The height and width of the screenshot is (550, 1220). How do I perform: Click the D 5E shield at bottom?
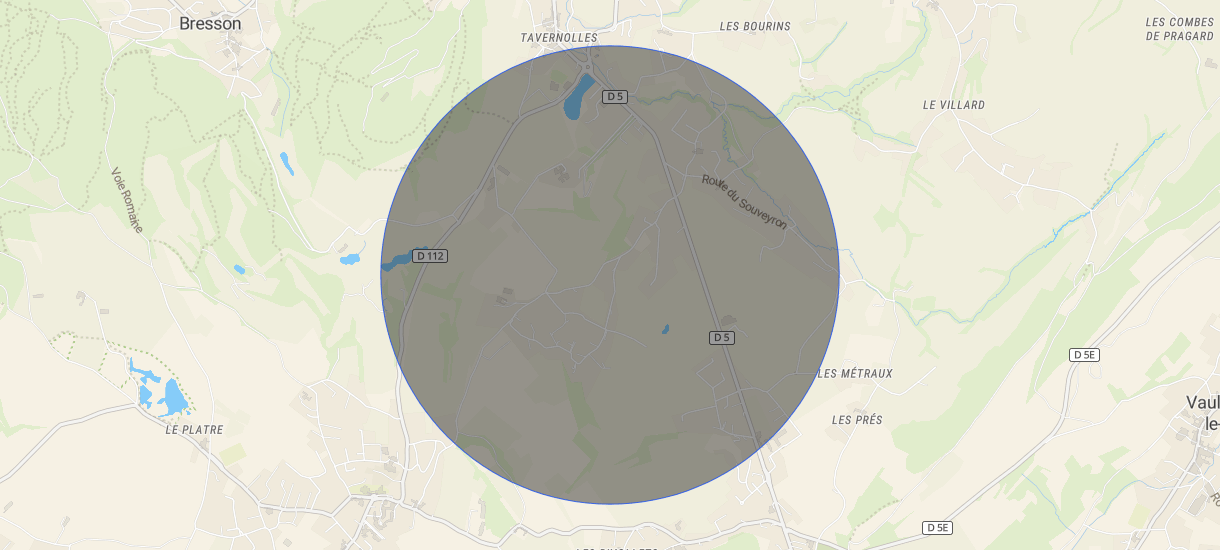pyautogui.click(x=938, y=527)
